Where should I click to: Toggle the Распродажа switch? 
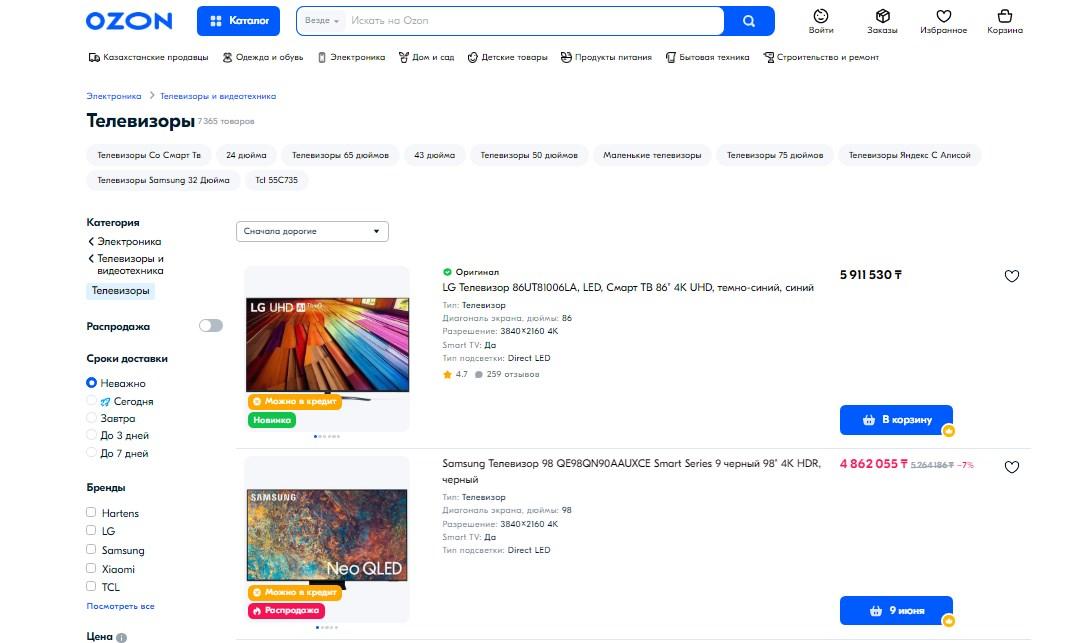211,326
